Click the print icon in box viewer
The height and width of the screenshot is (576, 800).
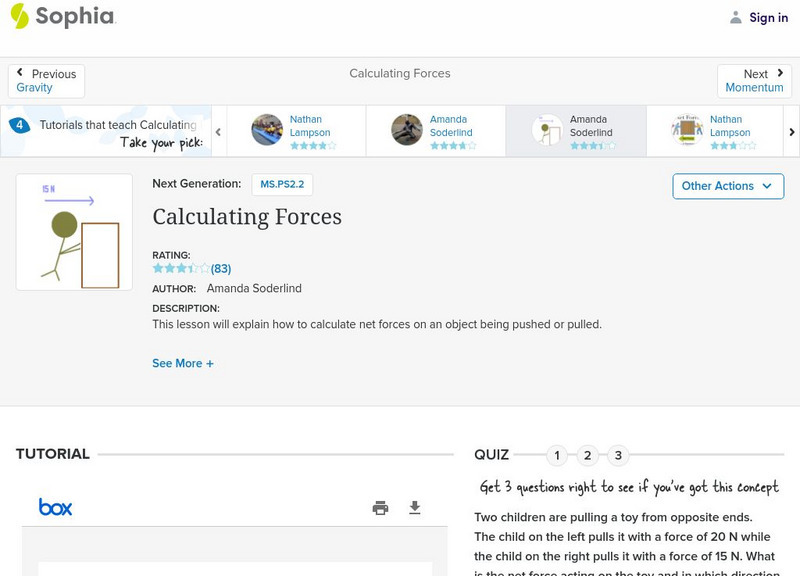coord(380,508)
